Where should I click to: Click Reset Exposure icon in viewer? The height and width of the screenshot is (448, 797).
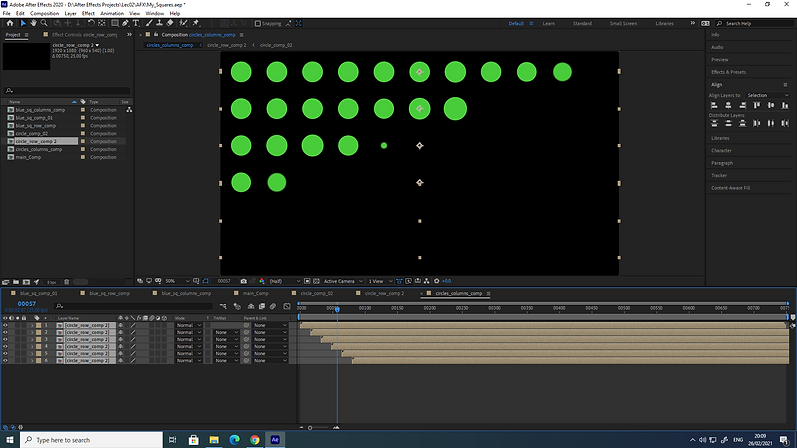click(437, 281)
